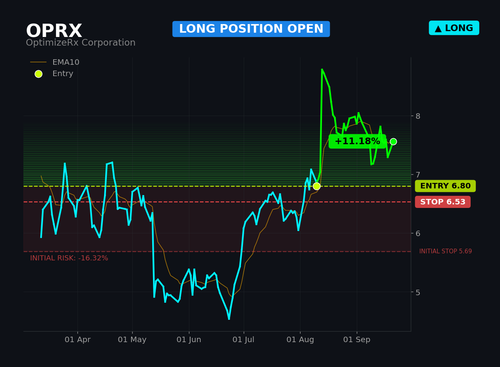Click the +11.18% gain label
Viewport: 500px width, 367px height.
(357, 141)
